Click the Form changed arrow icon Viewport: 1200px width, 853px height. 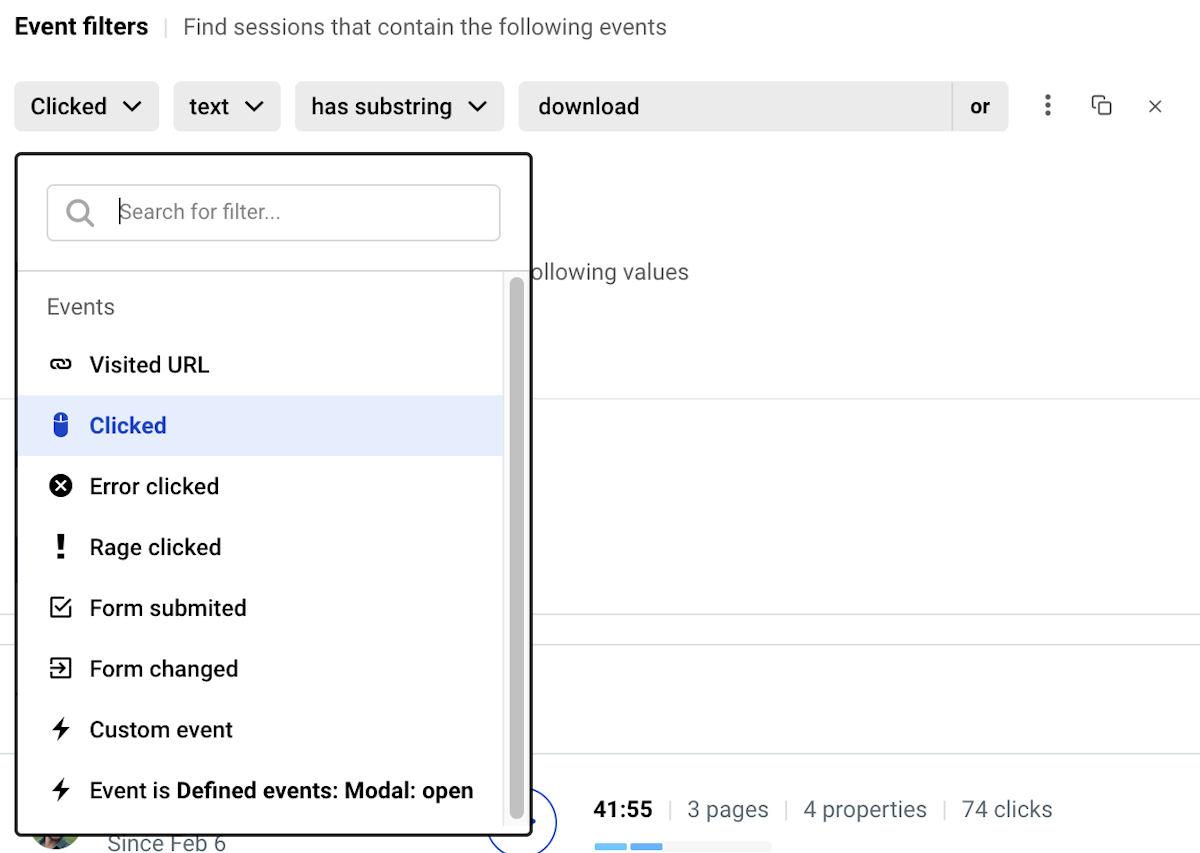(61, 669)
